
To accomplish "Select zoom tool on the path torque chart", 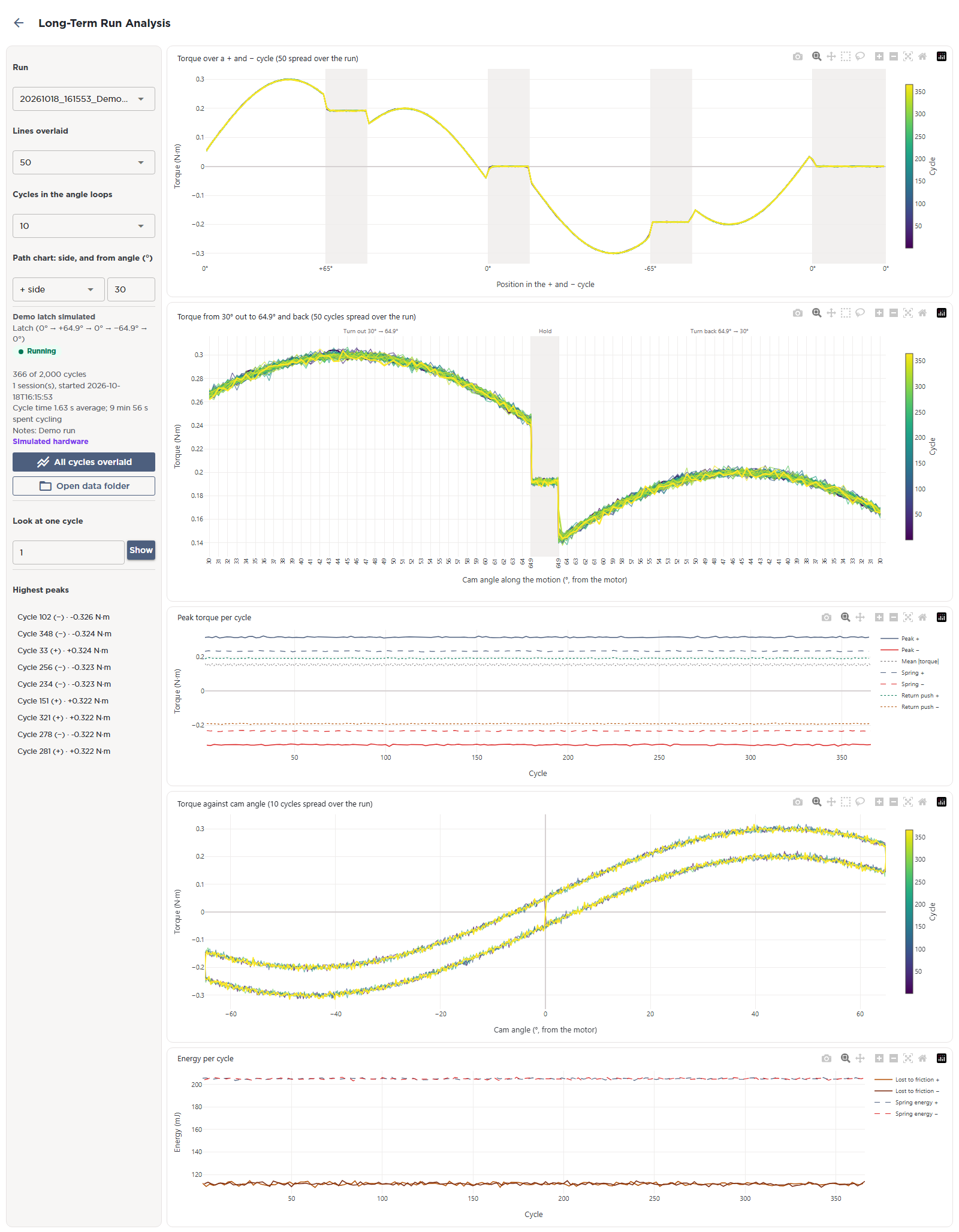I will 816,313.
